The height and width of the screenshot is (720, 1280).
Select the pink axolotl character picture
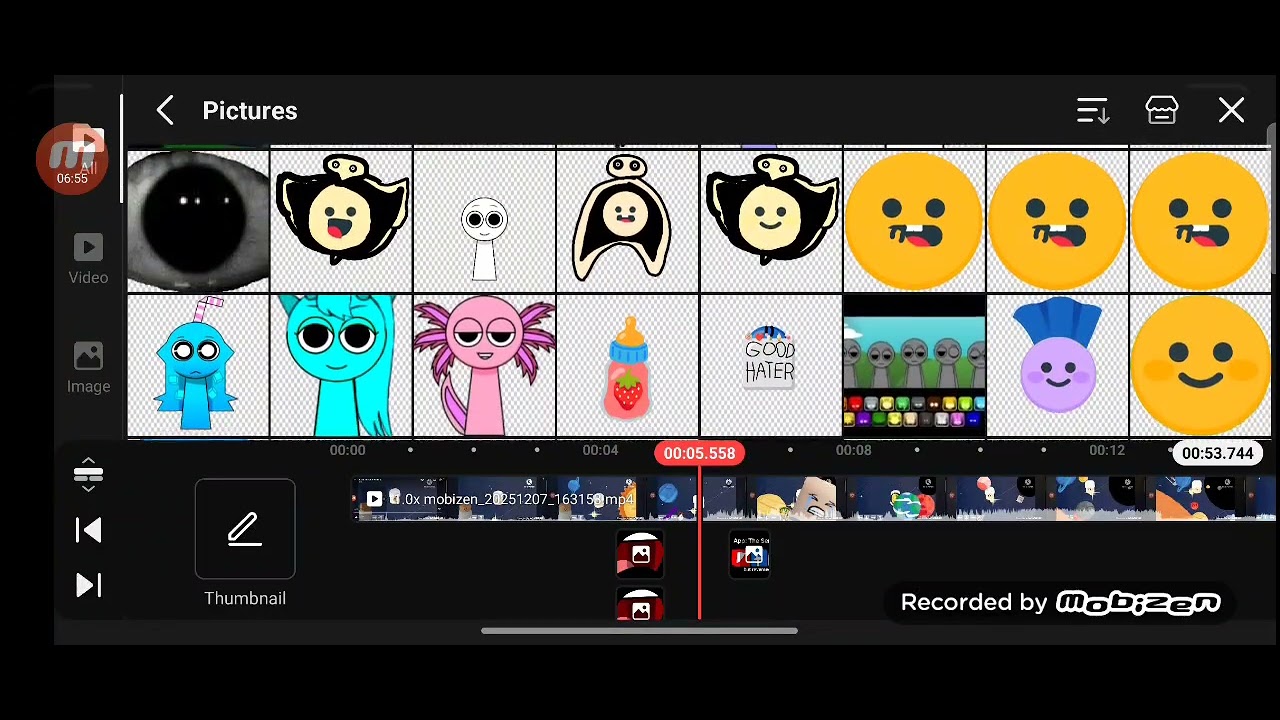coord(484,366)
